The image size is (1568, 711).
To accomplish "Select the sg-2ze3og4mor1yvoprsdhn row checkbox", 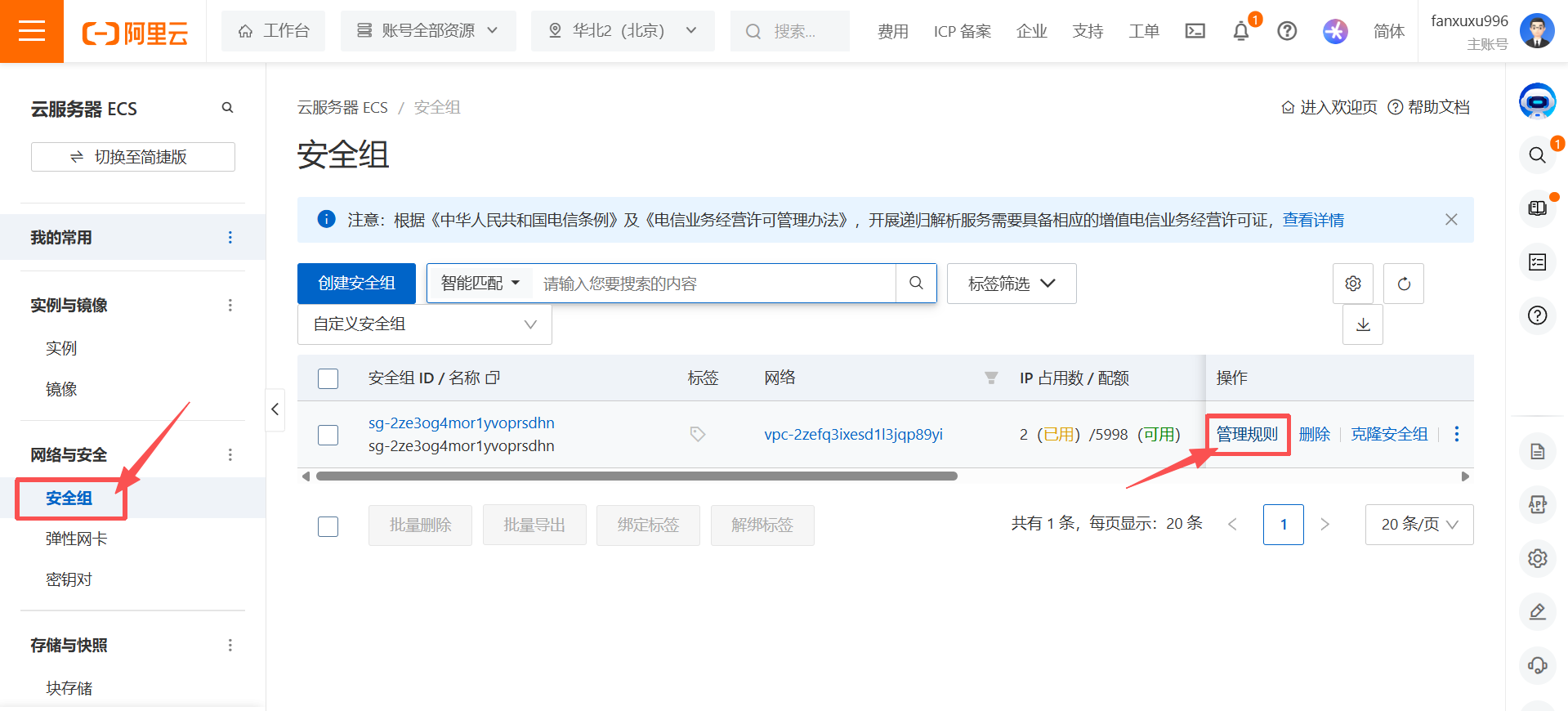I will (328, 435).
